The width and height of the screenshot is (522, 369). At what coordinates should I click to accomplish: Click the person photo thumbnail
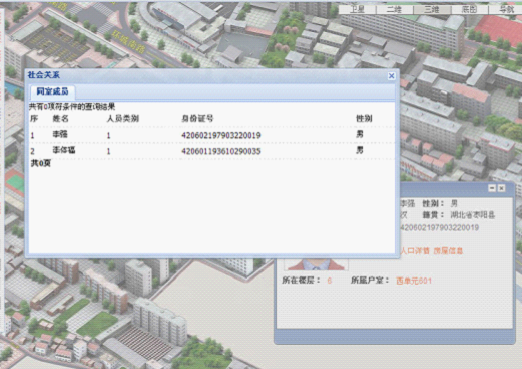[316, 264]
